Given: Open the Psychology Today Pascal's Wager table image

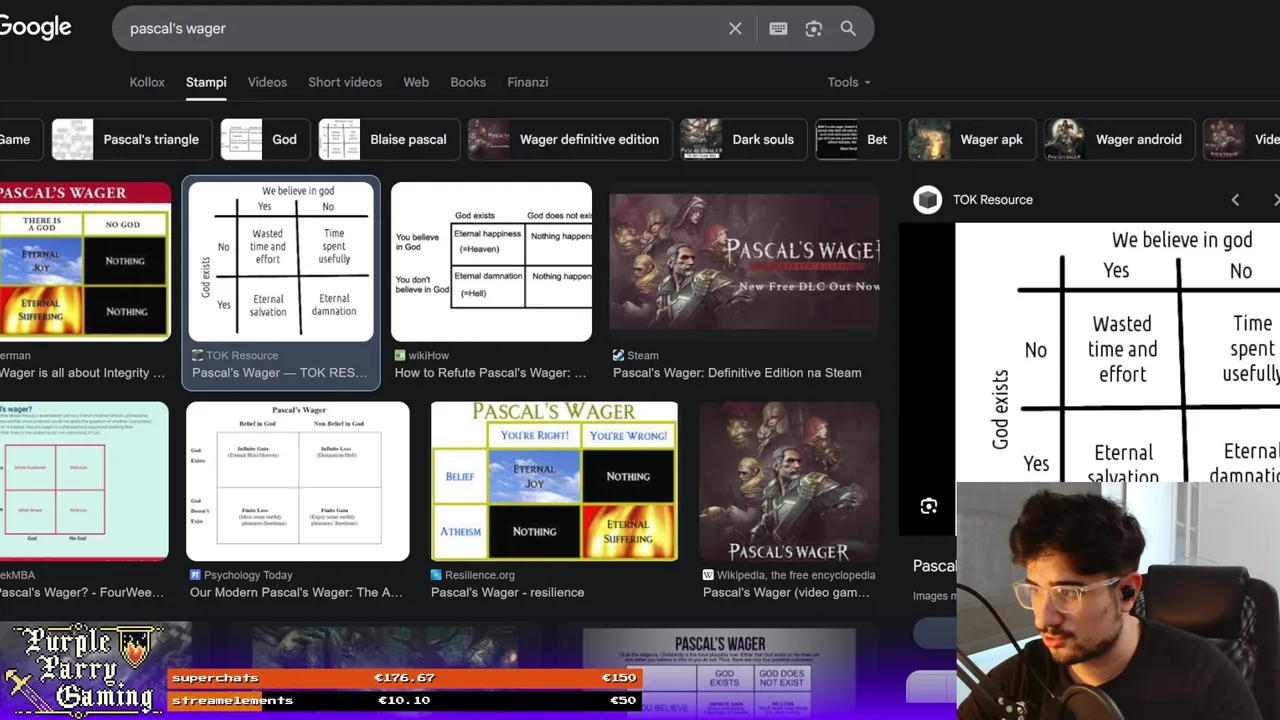Looking at the screenshot, I should tap(297, 481).
